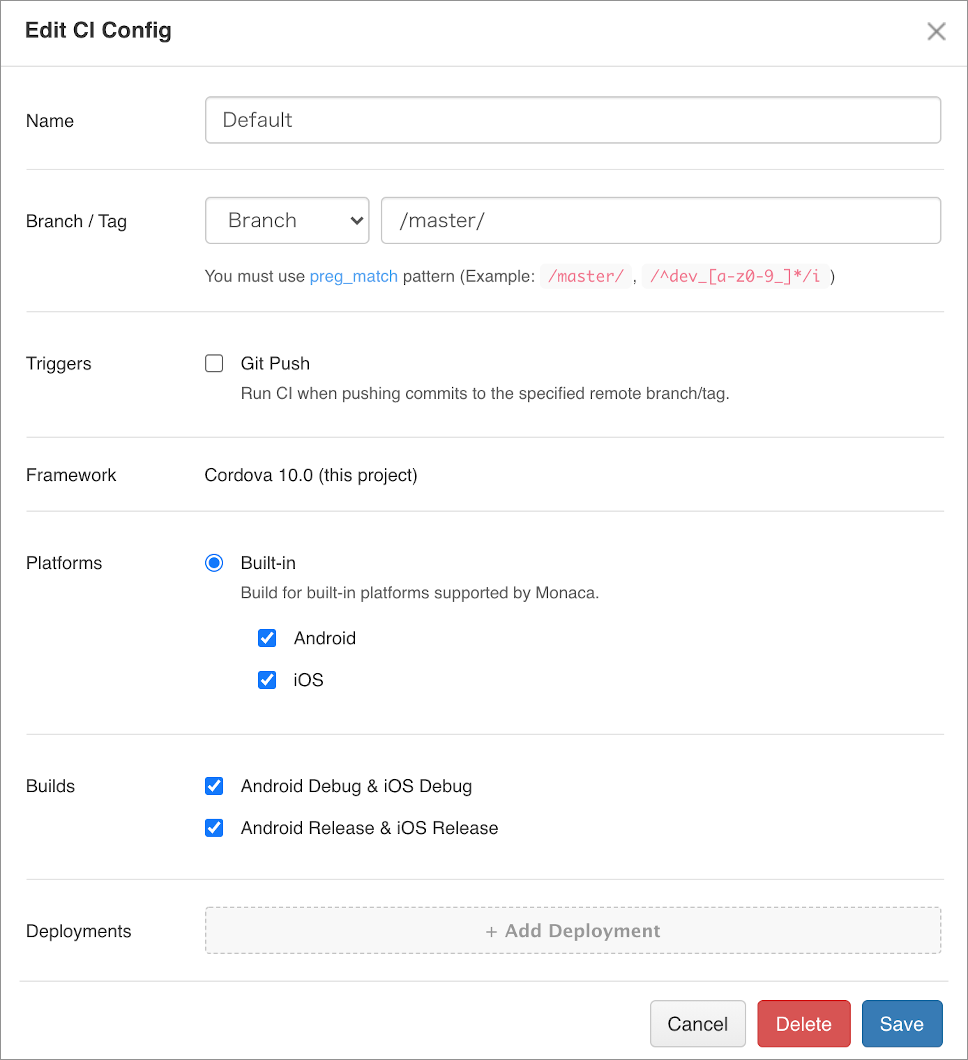Enable the Git Push trigger checkbox

pyautogui.click(x=214, y=364)
